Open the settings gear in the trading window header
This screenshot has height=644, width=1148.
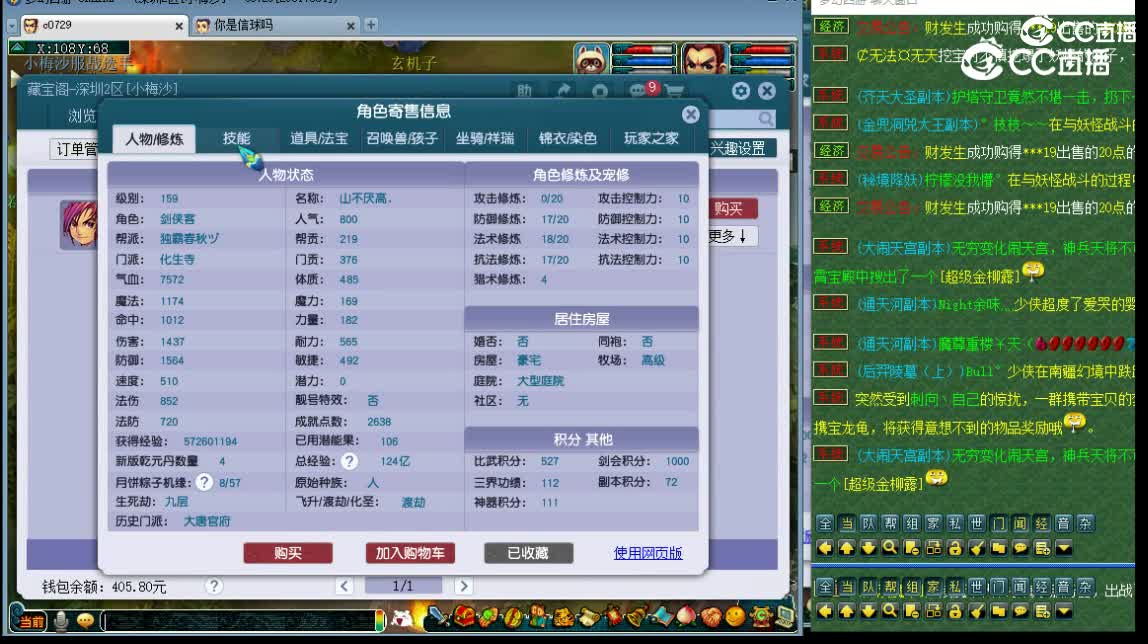pyautogui.click(x=740, y=91)
